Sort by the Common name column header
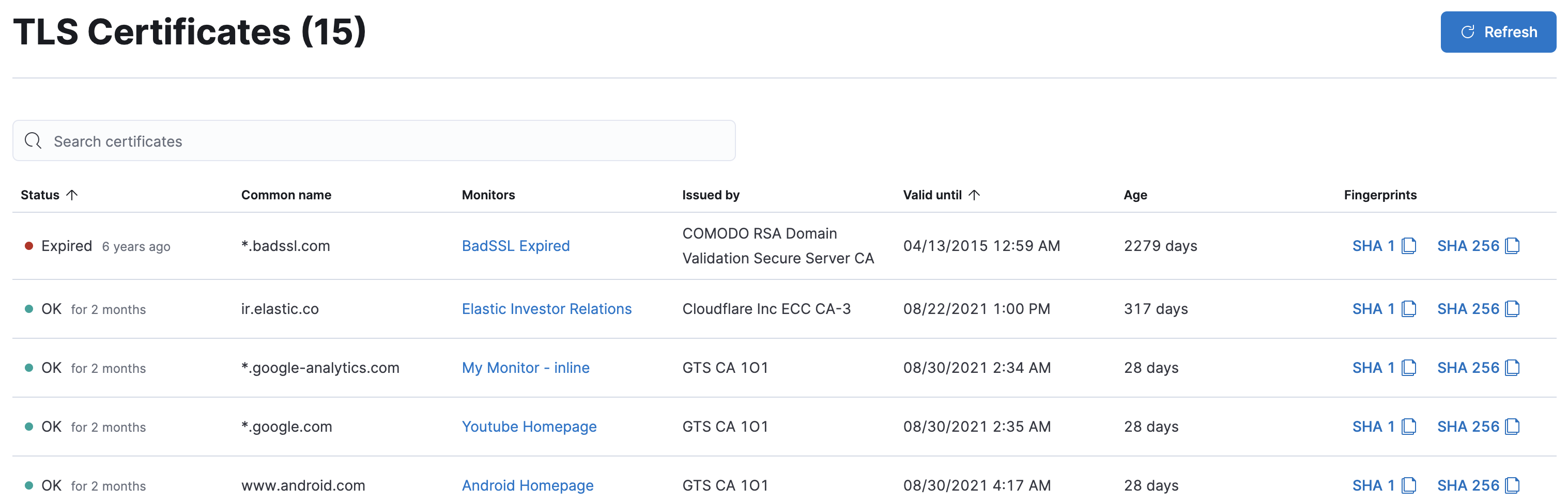This screenshot has height=503, width=1568. point(286,195)
